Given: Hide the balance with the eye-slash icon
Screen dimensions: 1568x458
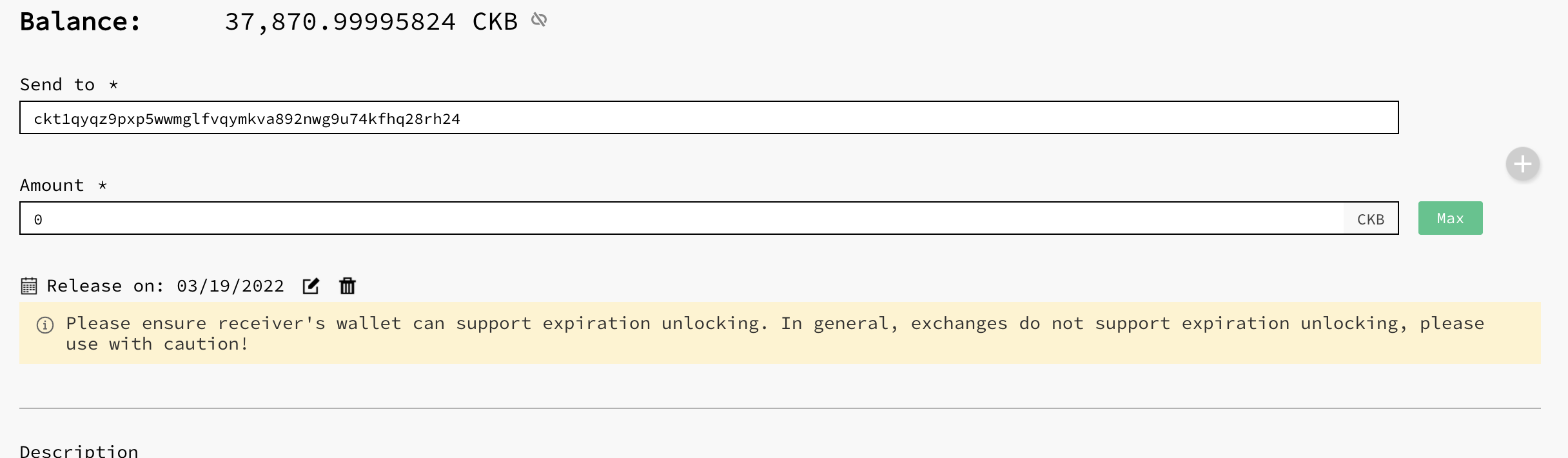Looking at the screenshot, I should 539,20.
